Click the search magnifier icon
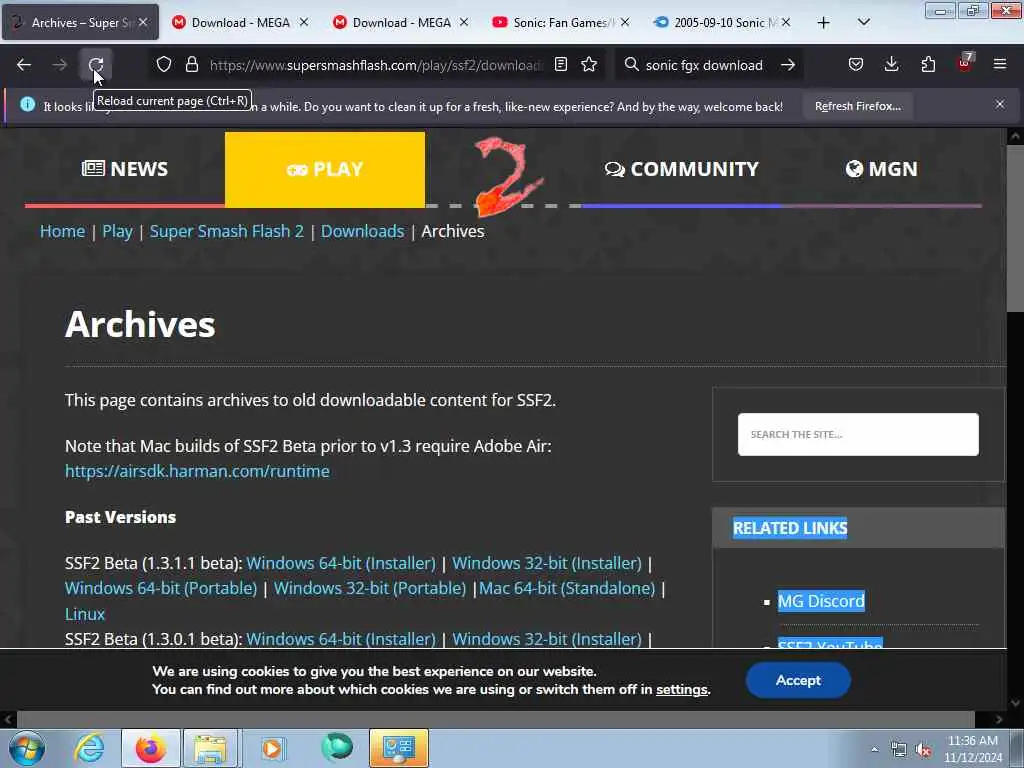This screenshot has width=1024, height=768. pos(632,65)
